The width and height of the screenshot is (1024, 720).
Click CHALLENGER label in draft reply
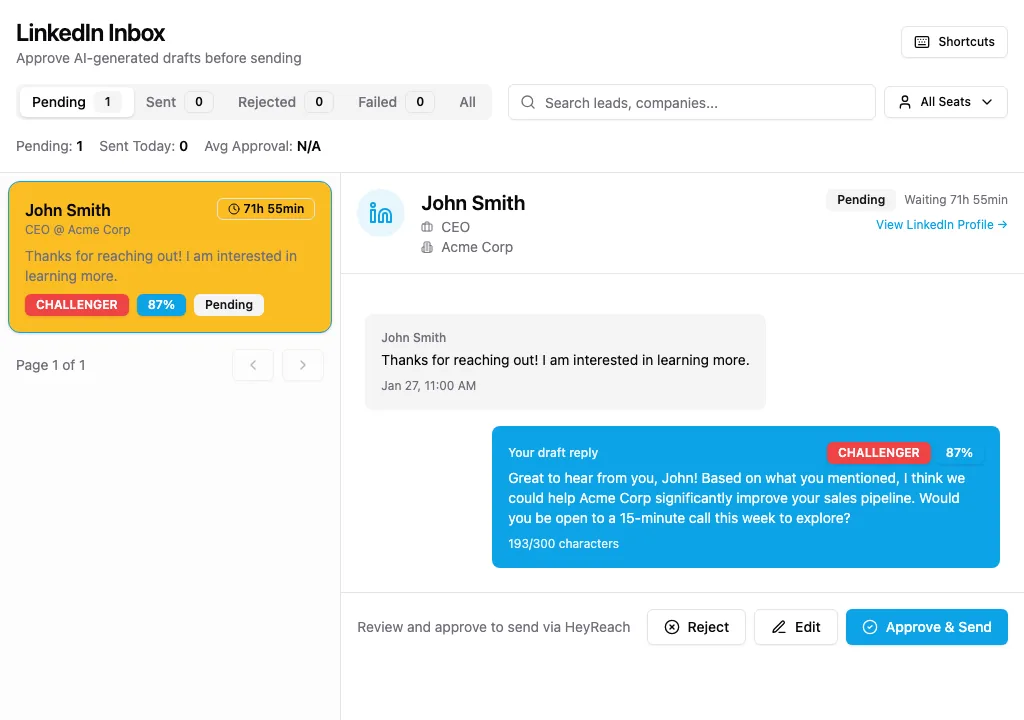pos(878,453)
